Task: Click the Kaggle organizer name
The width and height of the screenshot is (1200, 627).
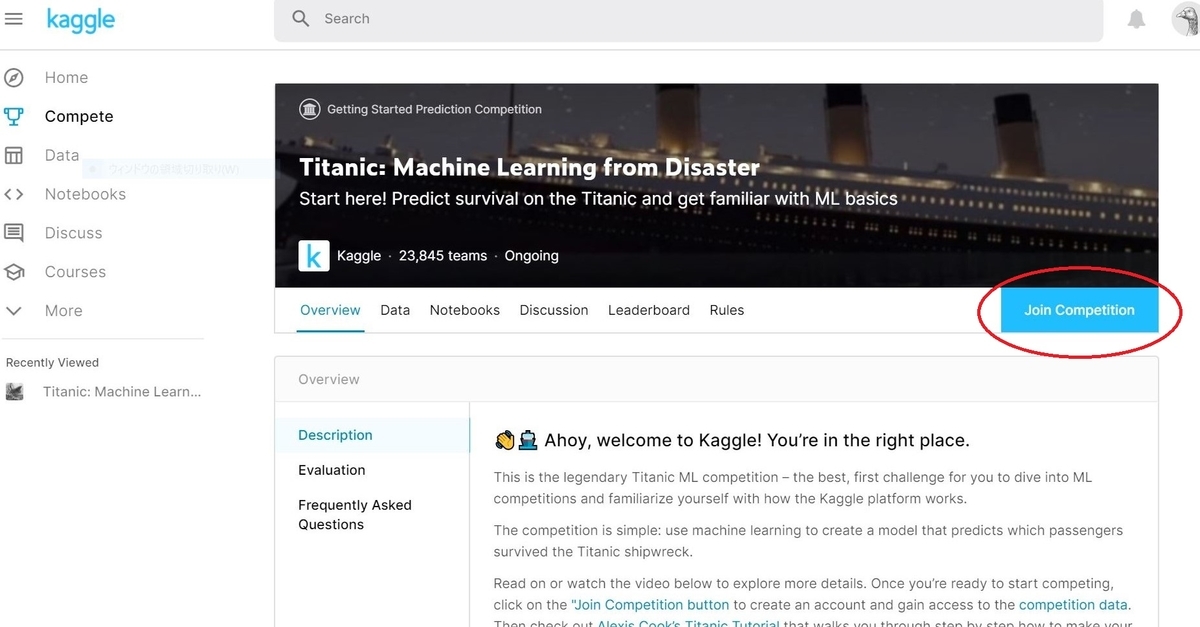Action: click(x=359, y=256)
